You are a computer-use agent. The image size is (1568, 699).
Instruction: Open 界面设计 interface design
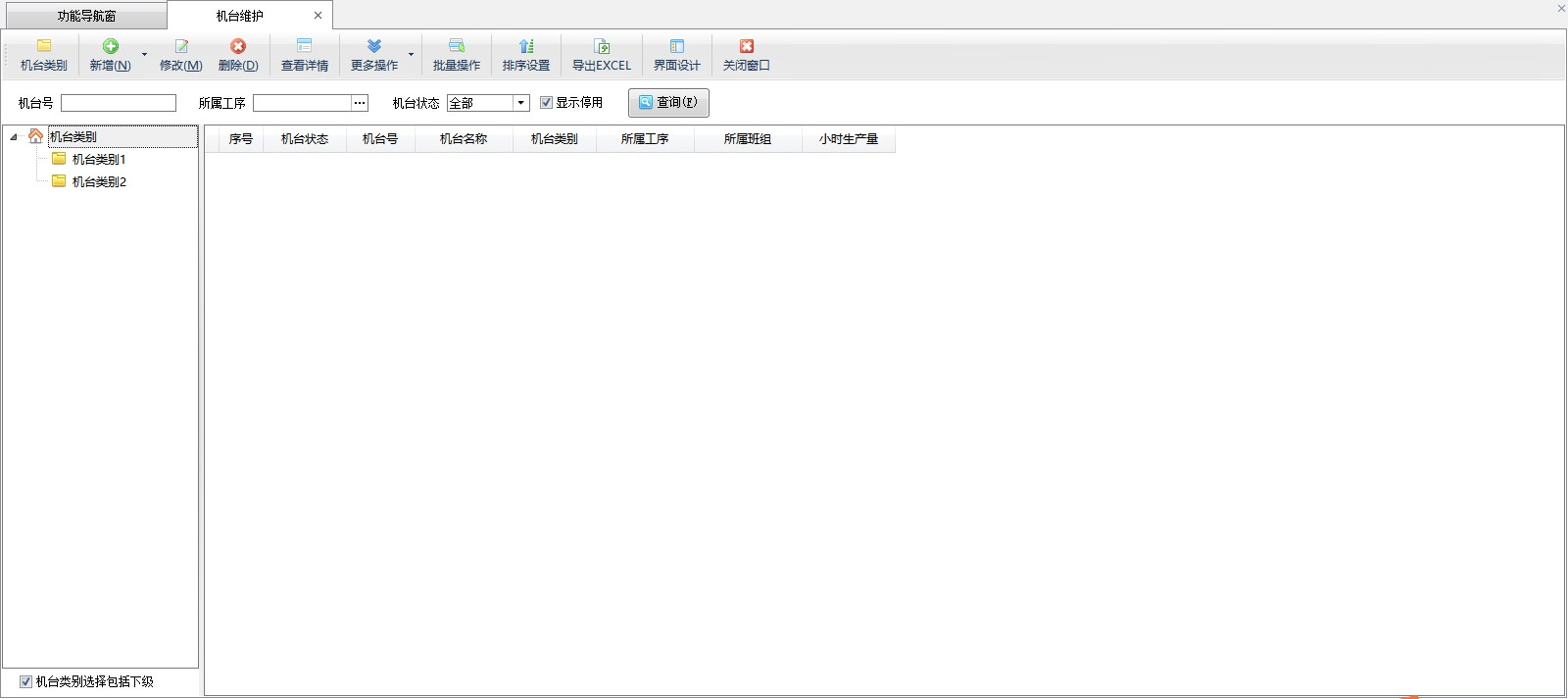677,46
